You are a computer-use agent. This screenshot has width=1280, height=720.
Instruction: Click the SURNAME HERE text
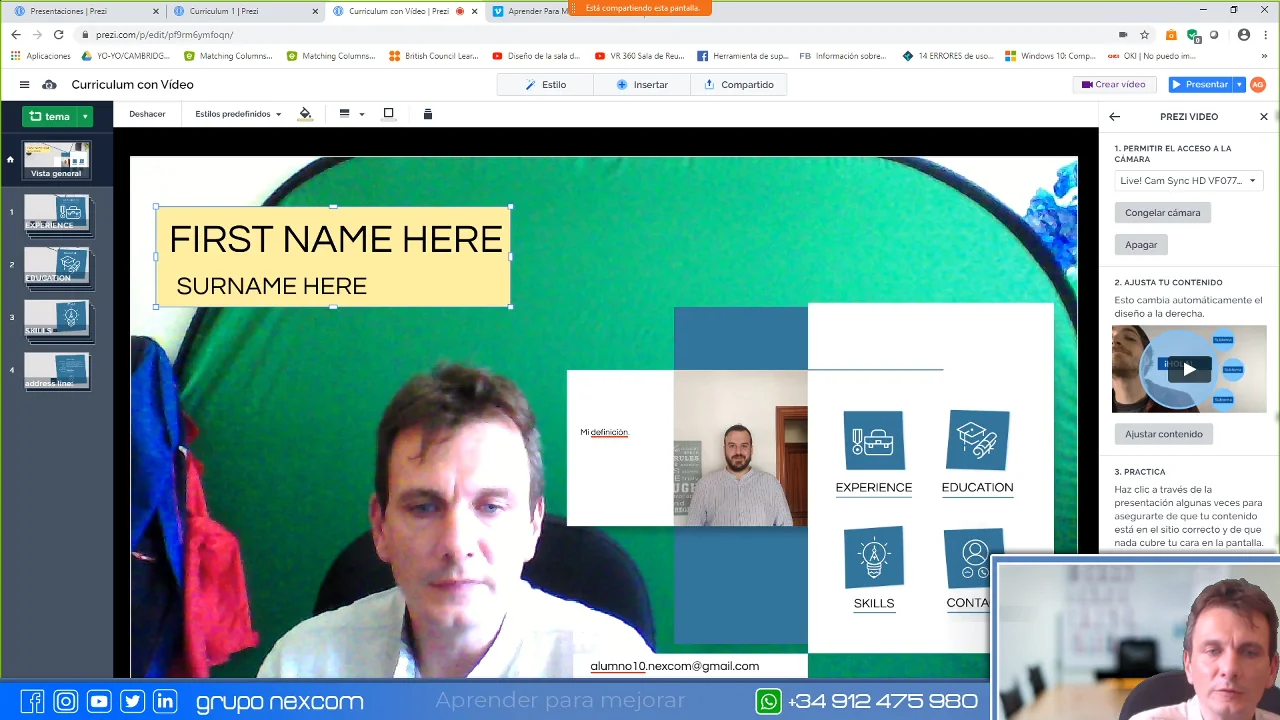(272, 287)
